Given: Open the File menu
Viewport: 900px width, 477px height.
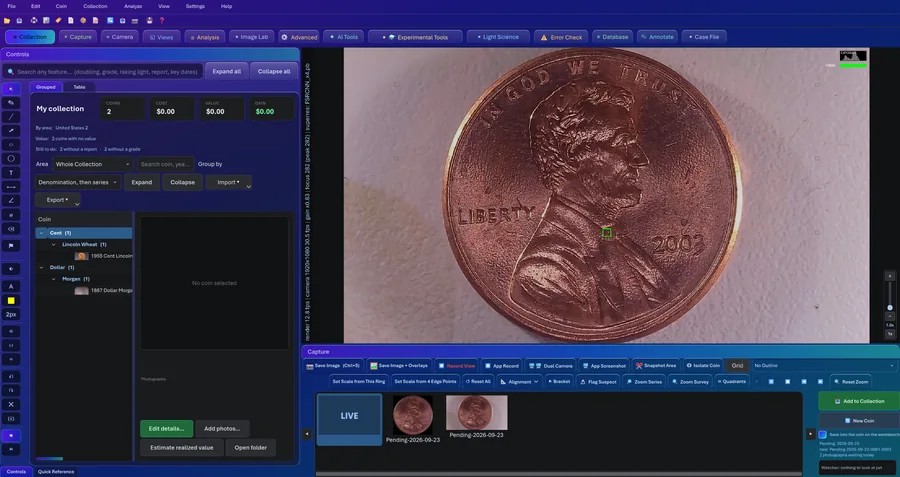Looking at the screenshot, I should tap(11, 6).
